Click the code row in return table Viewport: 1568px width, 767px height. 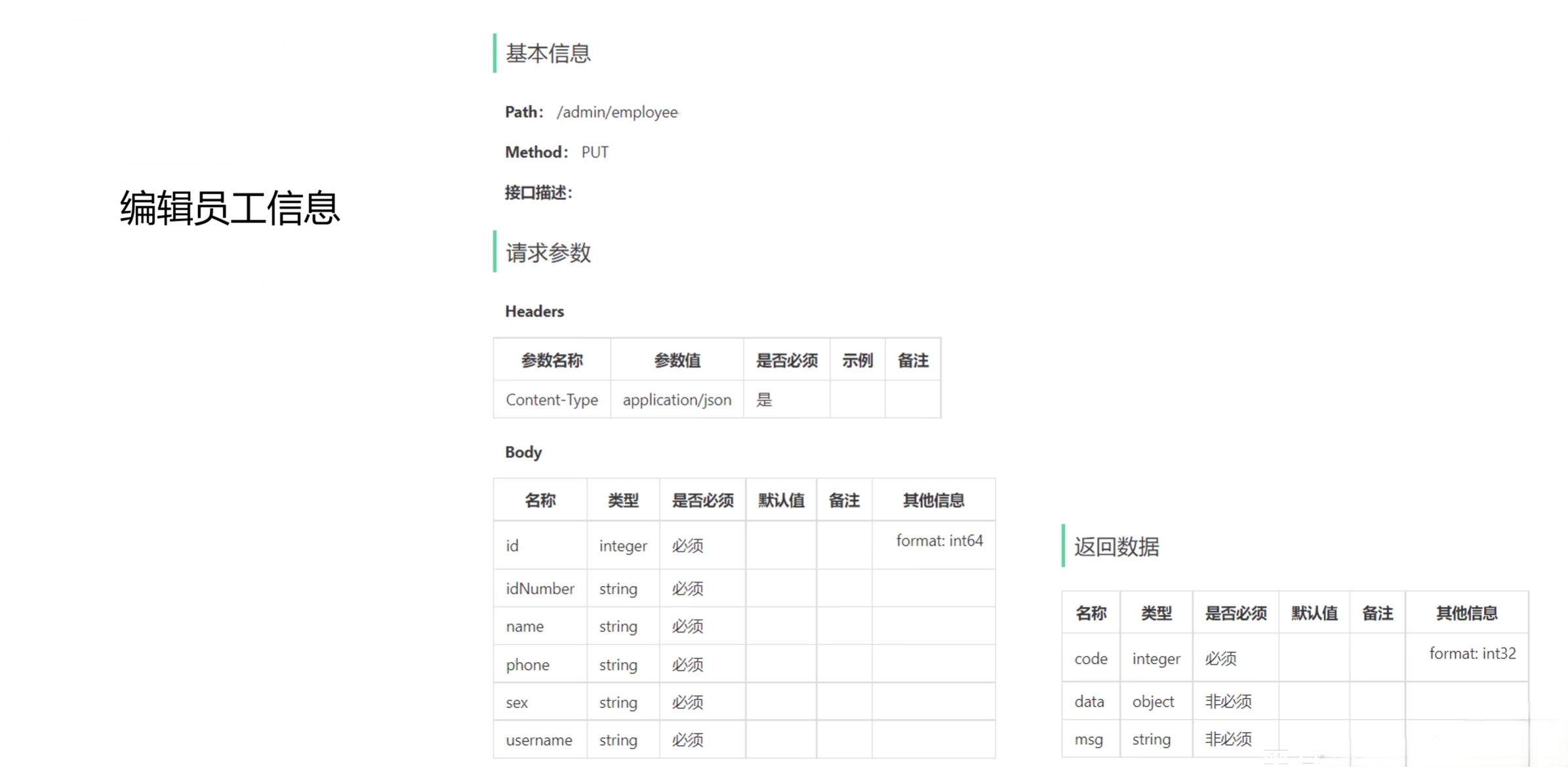[x=1091, y=658]
